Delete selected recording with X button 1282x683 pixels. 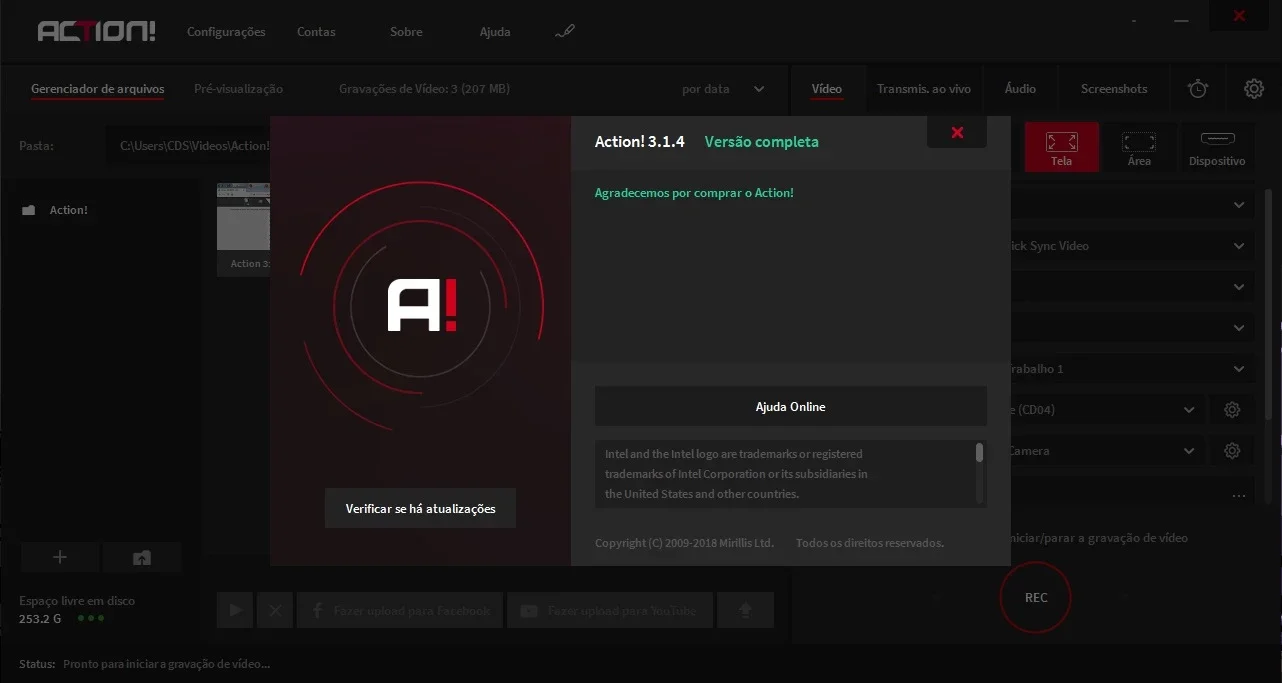pos(274,610)
